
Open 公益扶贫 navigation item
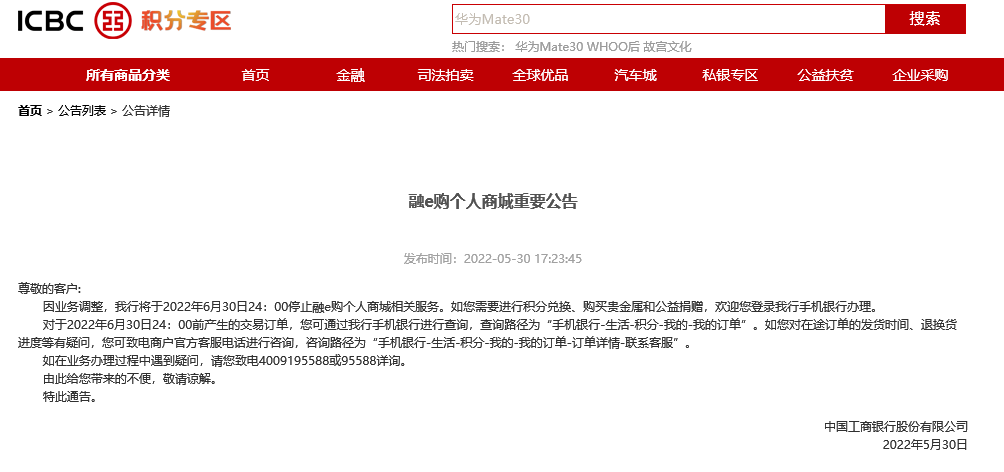pos(825,75)
